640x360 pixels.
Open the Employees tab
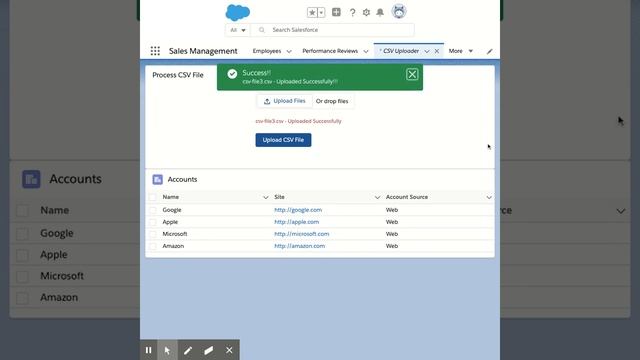(x=267, y=51)
